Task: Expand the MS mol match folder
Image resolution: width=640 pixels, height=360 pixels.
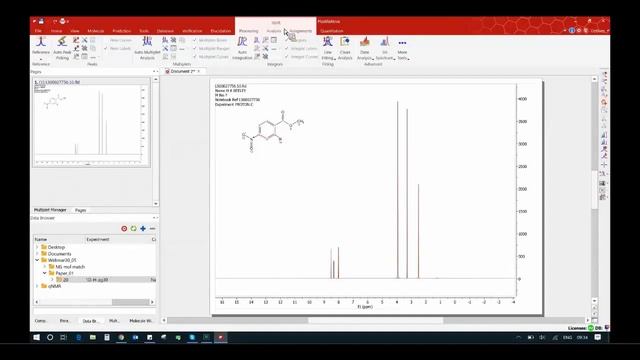Action: click(45, 267)
